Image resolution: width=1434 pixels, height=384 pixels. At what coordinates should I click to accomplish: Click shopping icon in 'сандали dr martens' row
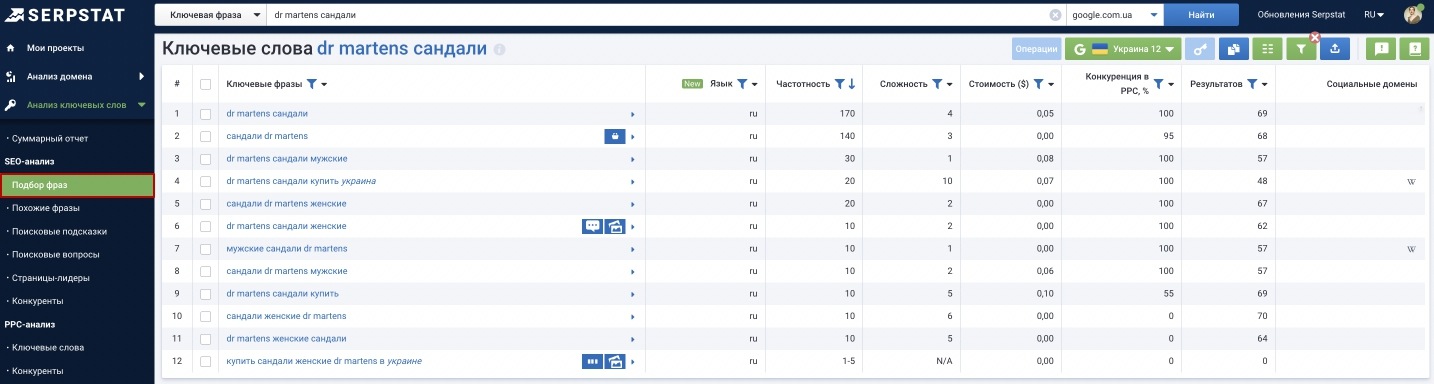click(x=615, y=136)
